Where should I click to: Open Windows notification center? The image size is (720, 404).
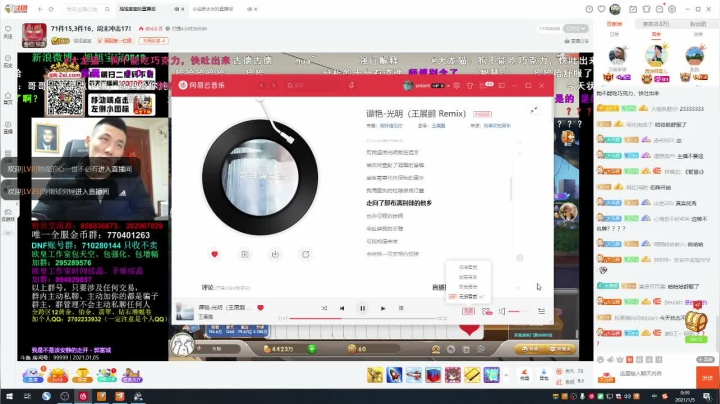pos(708,396)
